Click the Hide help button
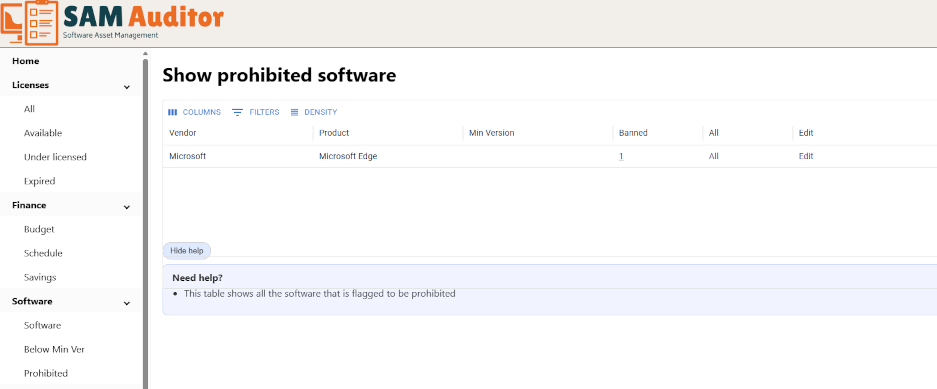Viewport: 937px width, 389px height. [x=186, y=251]
